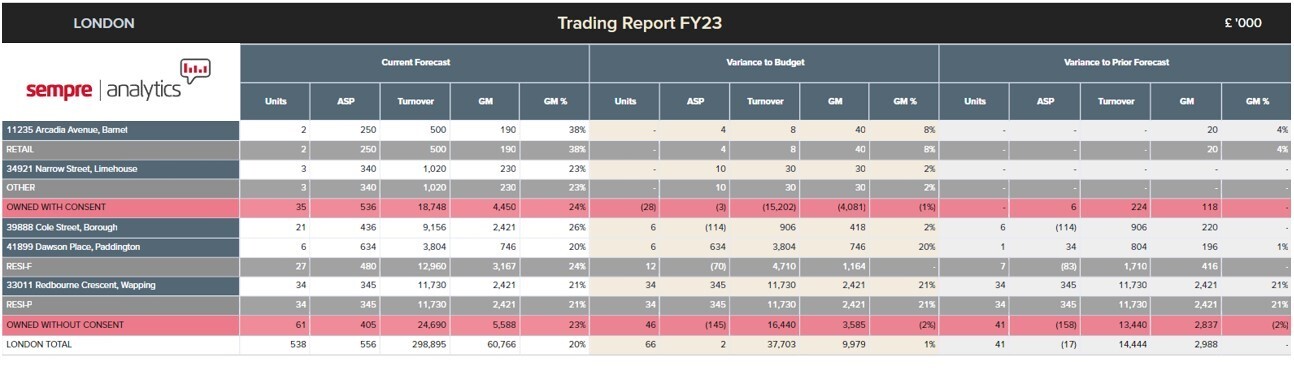Screen dimensions: 1294x377
Task: Click the LONDON TOTAL row label
Action: coord(38,343)
